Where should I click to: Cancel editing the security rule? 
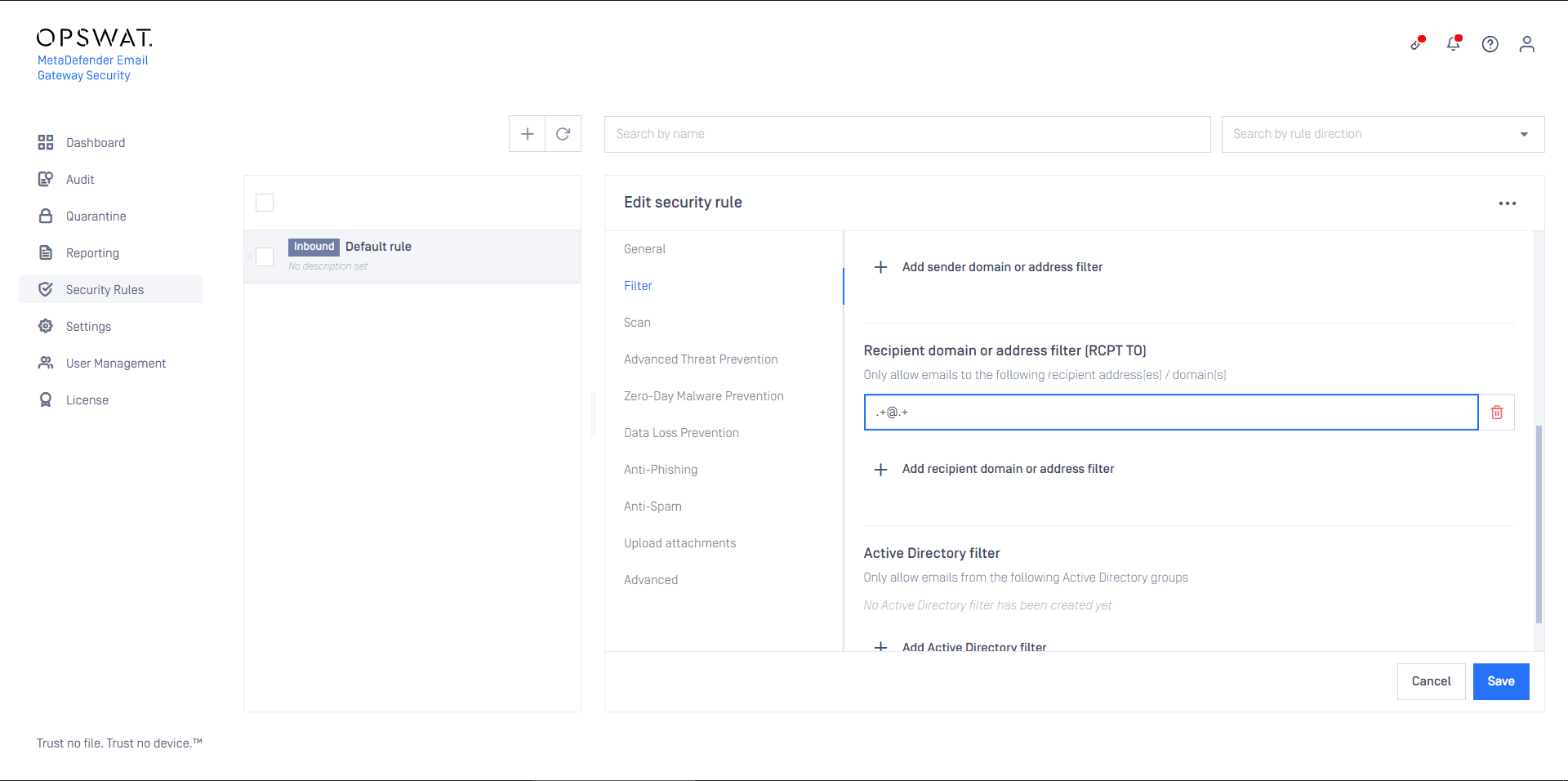1431,681
